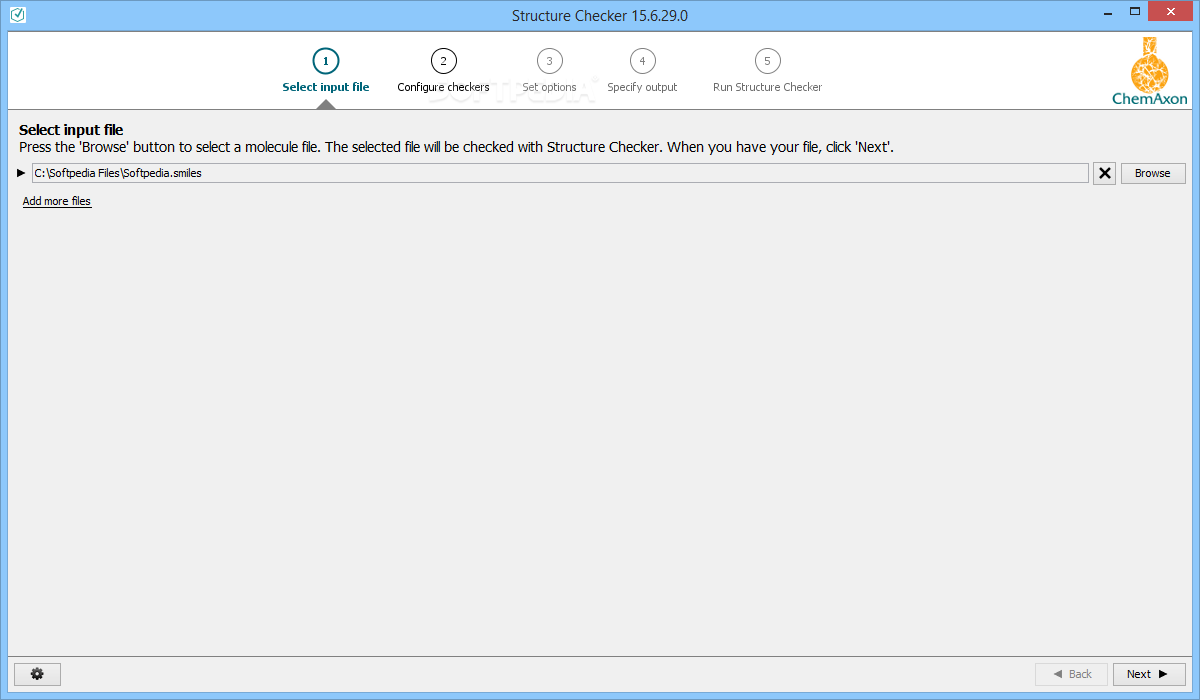Click the Next button
This screenshot has height=700, width=1200.
click(1149, 674)
